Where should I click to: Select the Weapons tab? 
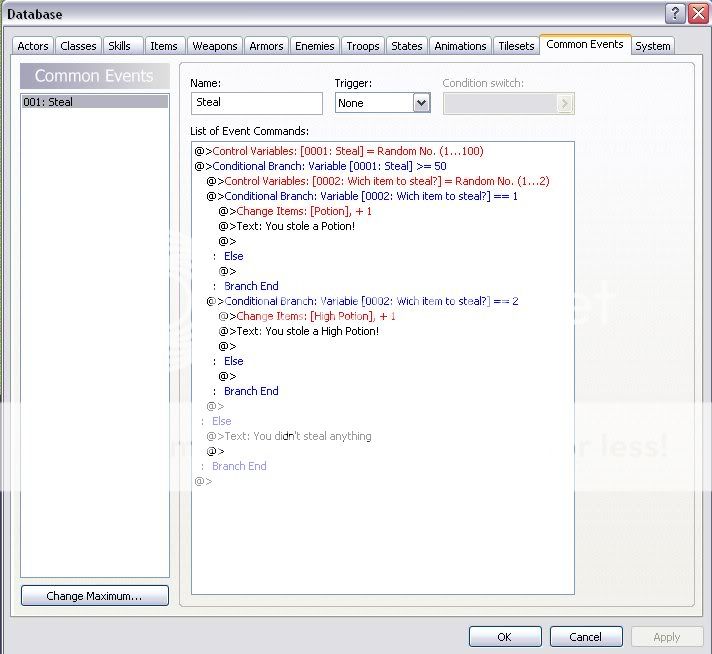point(214,46)
